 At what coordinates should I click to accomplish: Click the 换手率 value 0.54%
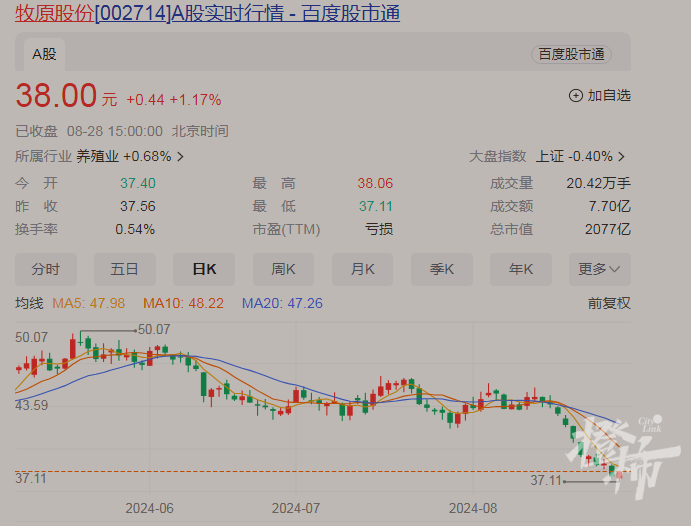click(x=135, y=230)
